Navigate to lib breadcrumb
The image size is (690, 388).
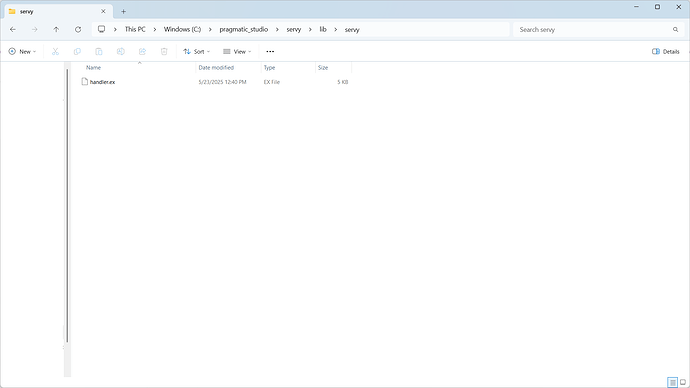tap(323, 29)
